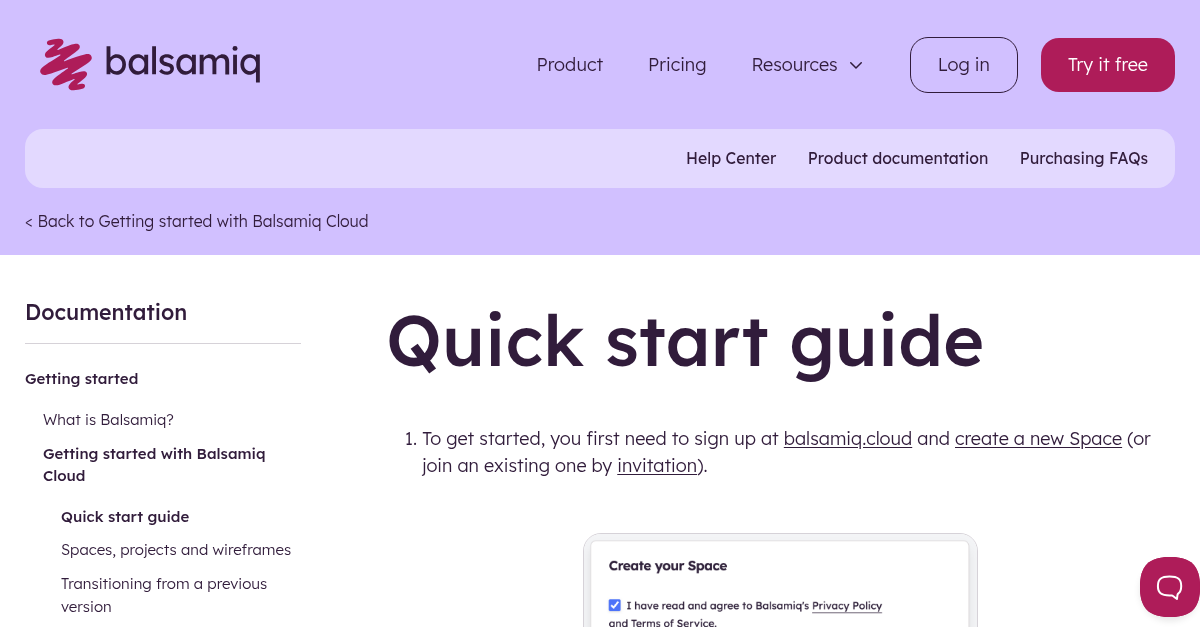Select What is Balsamiq? in sidebar
This screenshot has width=1200, height=627.
pos(108,419)
